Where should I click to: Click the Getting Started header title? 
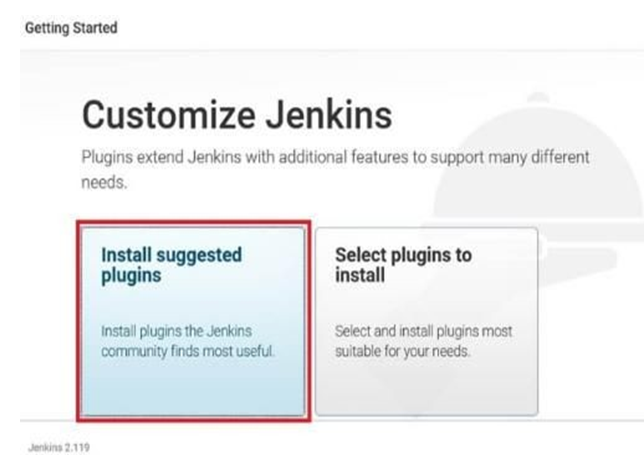(71, 28)
